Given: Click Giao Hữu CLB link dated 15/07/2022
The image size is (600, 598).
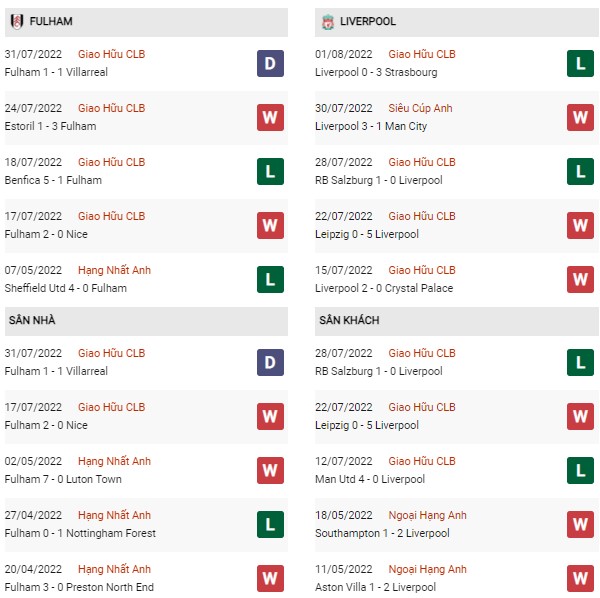Looking at the screenshot, I should point(422,270).
